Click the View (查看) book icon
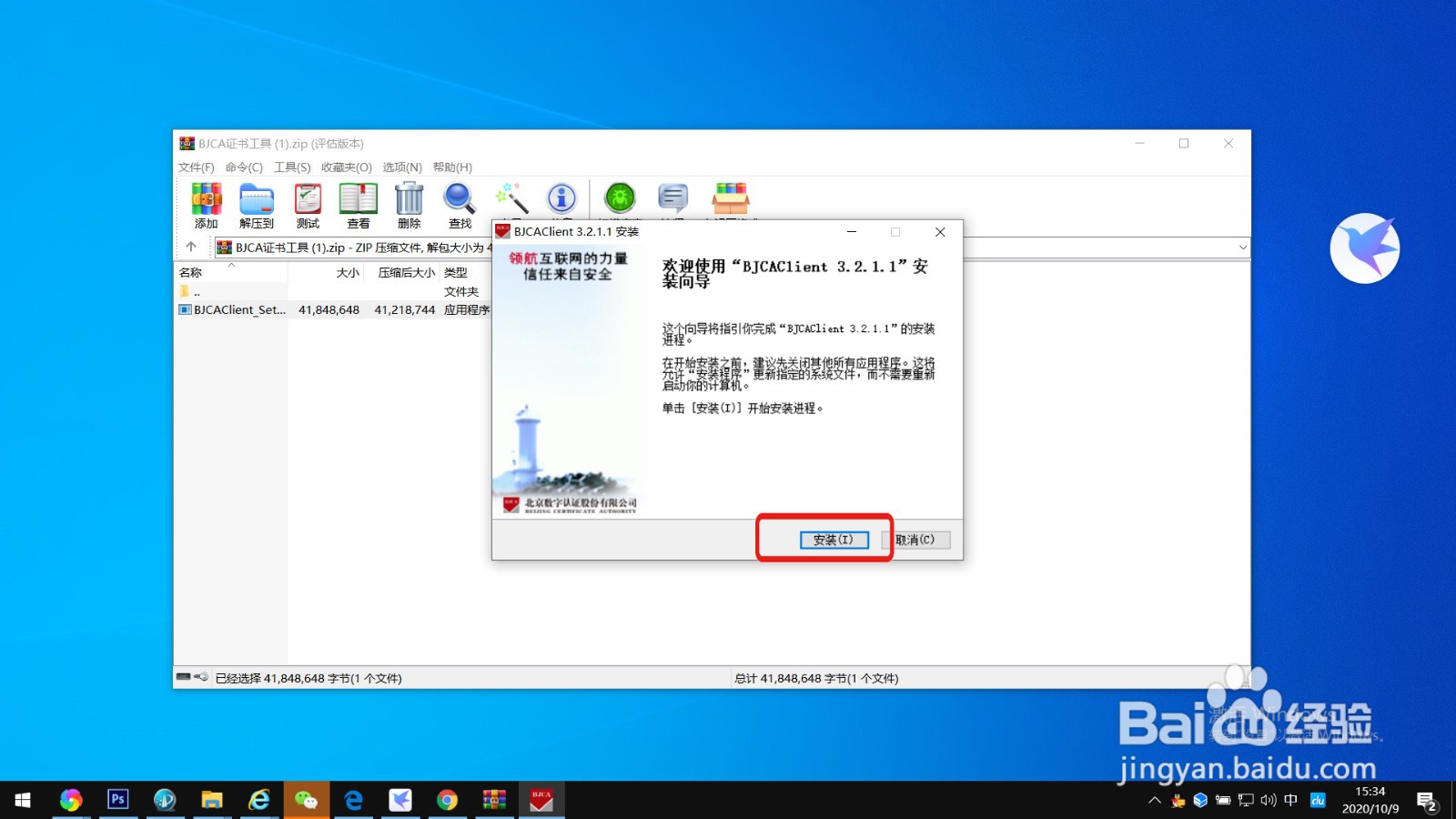The width and height of the screenshot is (1456, 819). pos(359,206)
